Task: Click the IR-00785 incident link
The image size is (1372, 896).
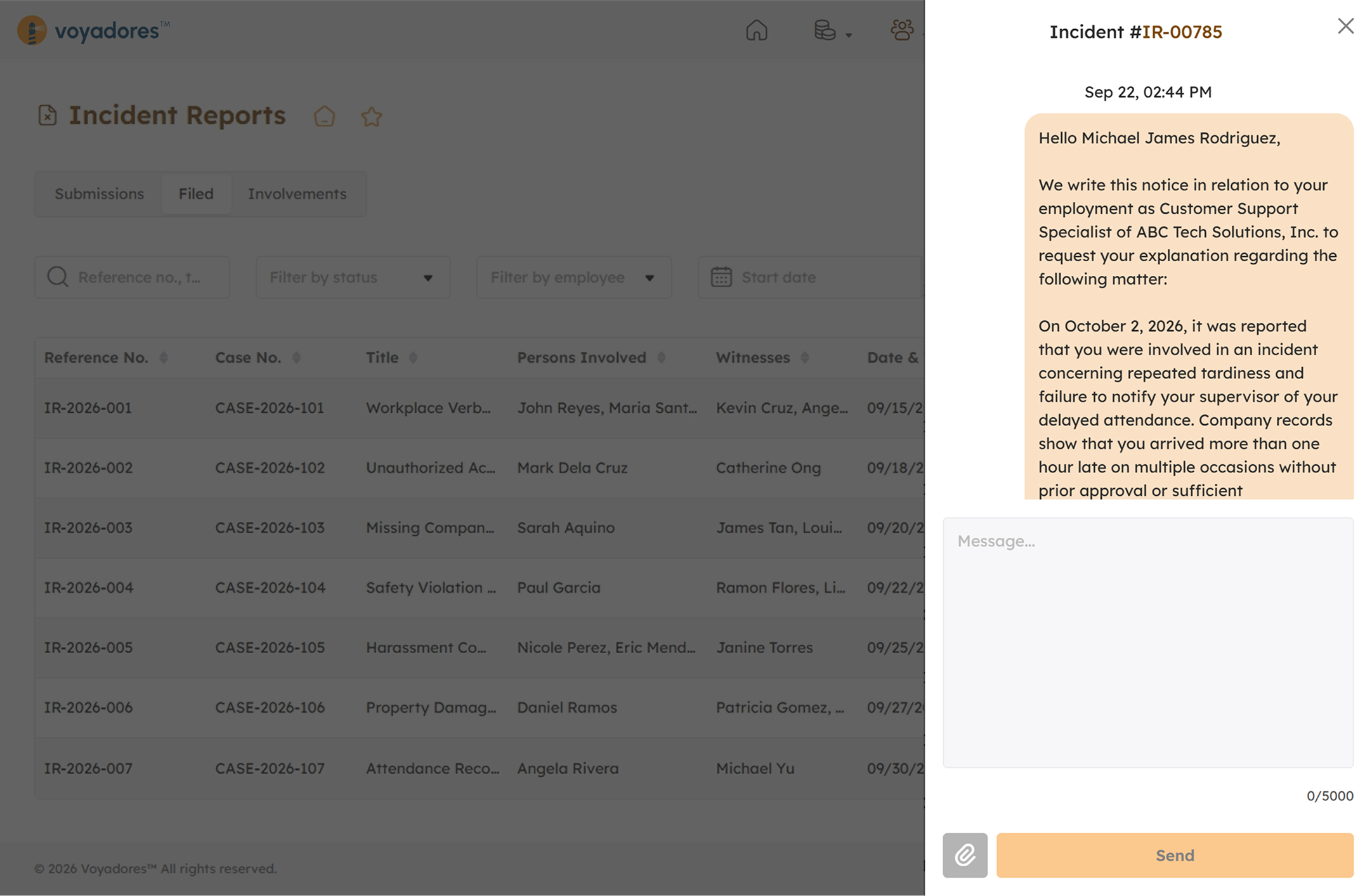Action: point(1182,32)
